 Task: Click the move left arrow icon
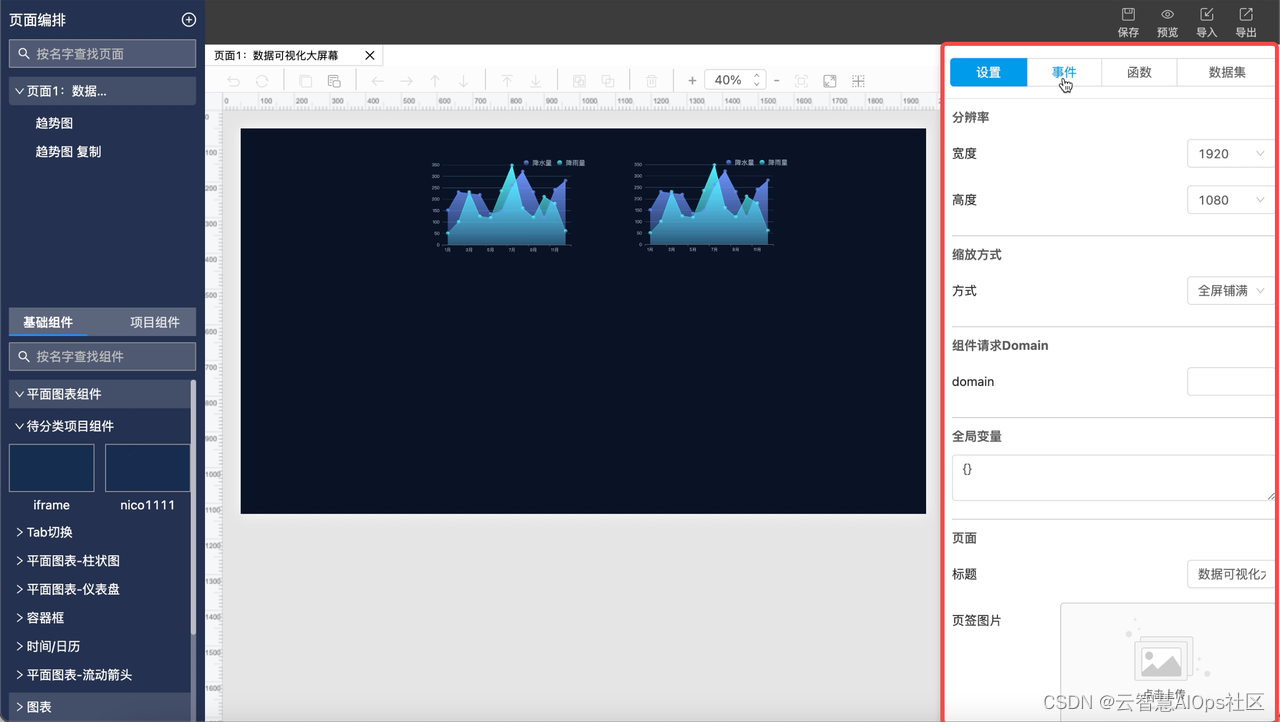[377, 81]
